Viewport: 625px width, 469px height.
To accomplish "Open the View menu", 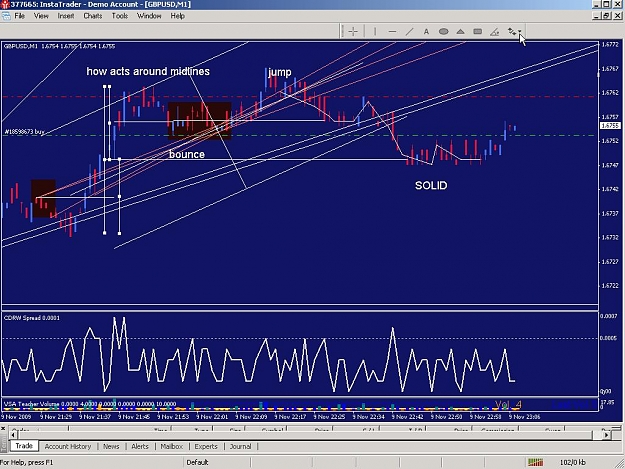I will coord(41,16).
